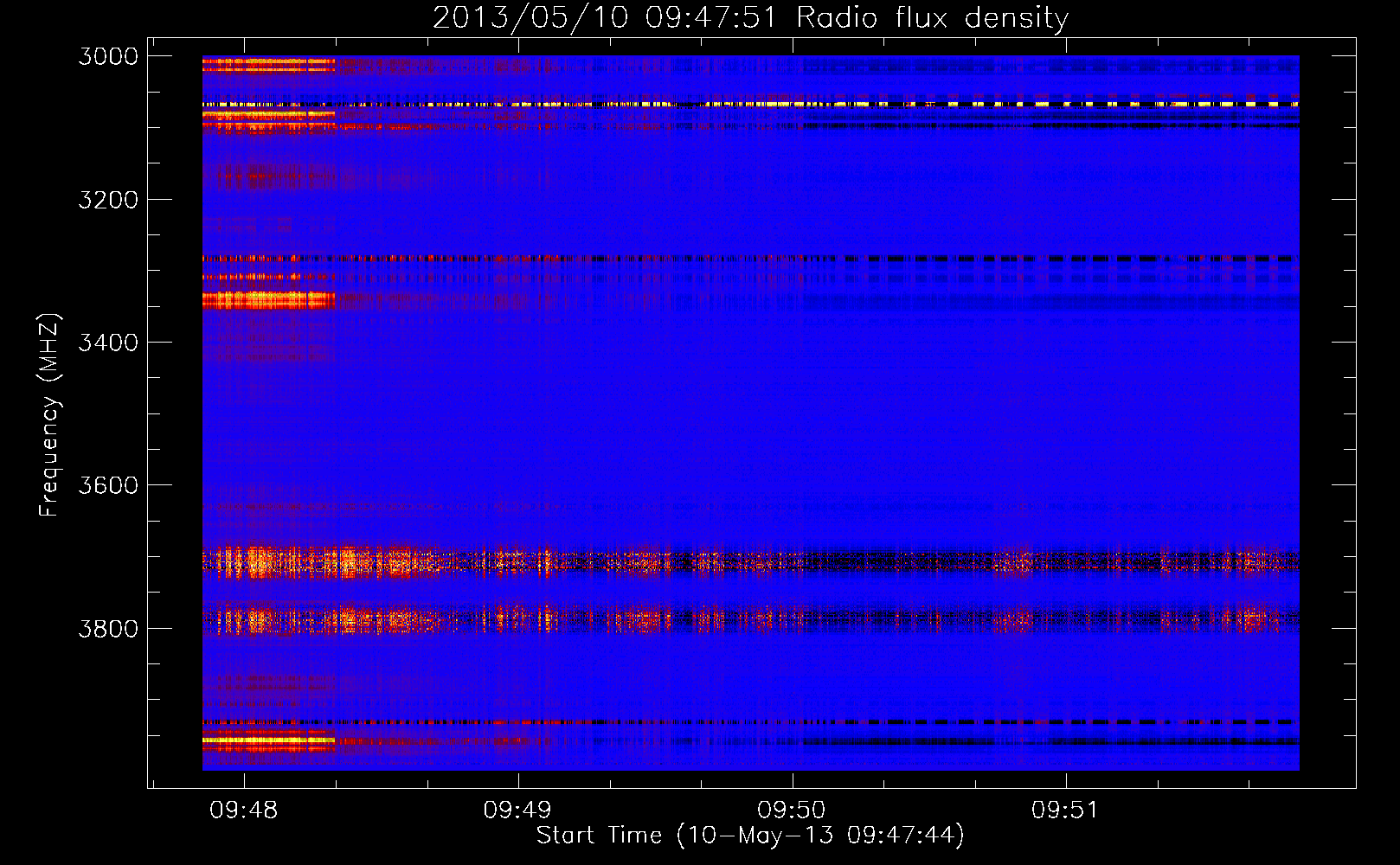Select the '3000' frequency axis label
The width and height of the screenshot is (1400, 865).
tap(108, 56)
